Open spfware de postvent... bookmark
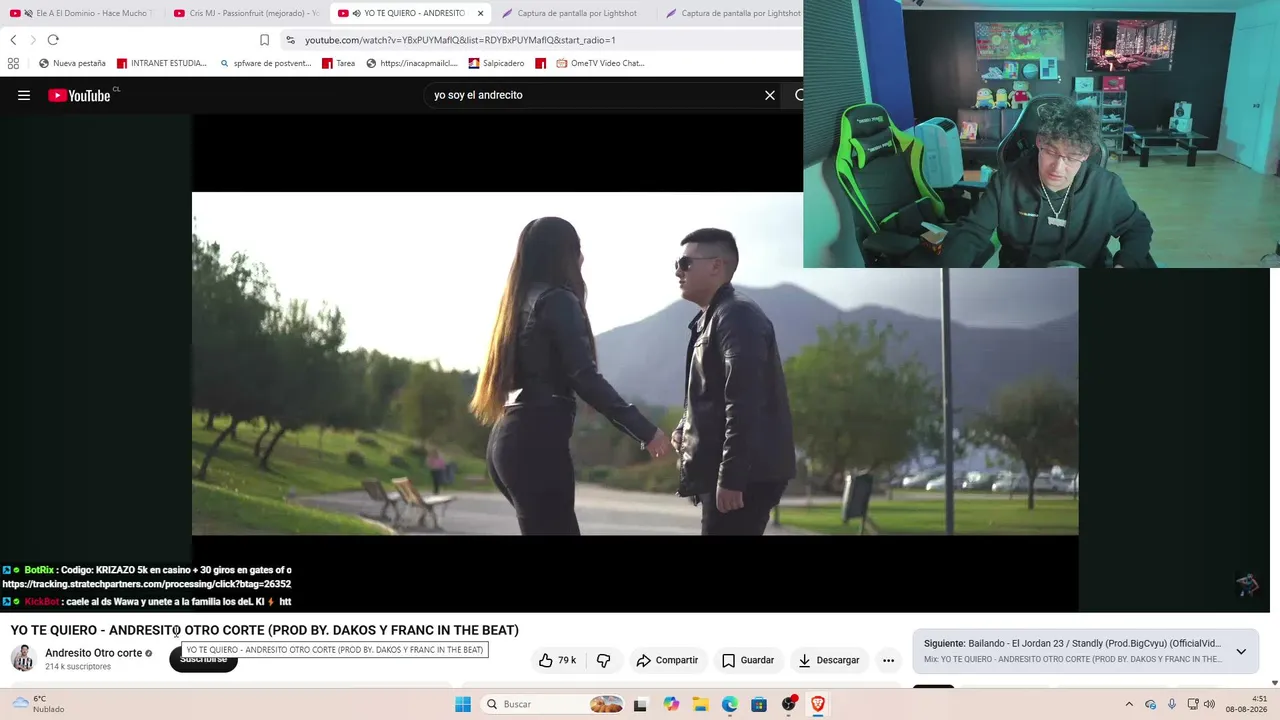Screen dimensions: 1280x720 (265, 63)
